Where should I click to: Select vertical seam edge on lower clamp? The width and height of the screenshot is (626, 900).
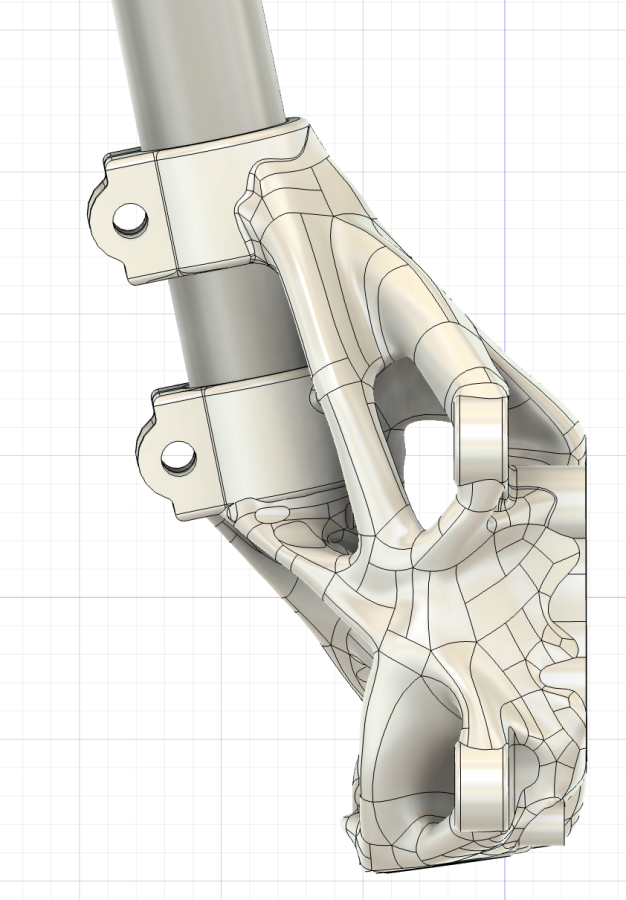[207, 450]
